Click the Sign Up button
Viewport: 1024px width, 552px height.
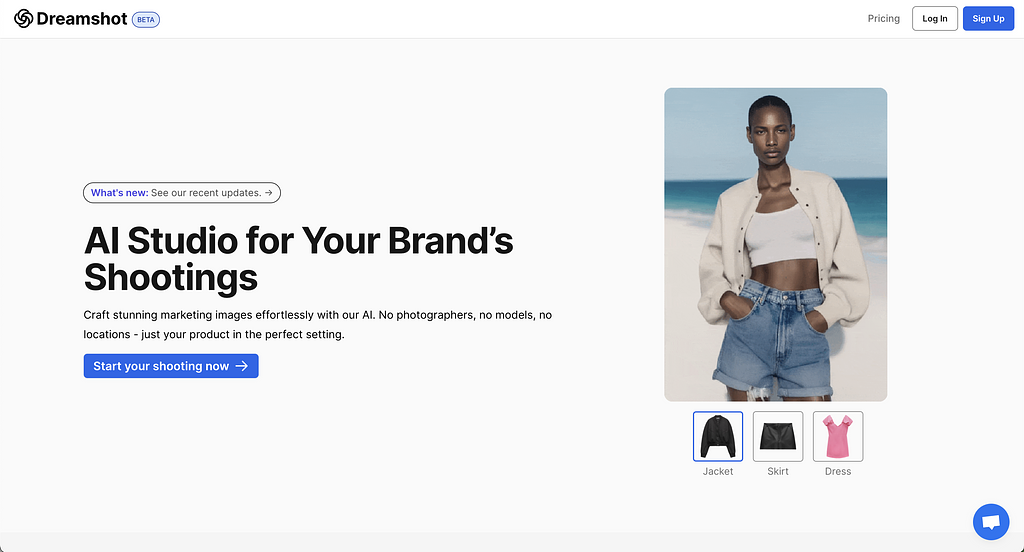(x=988, y=18)
